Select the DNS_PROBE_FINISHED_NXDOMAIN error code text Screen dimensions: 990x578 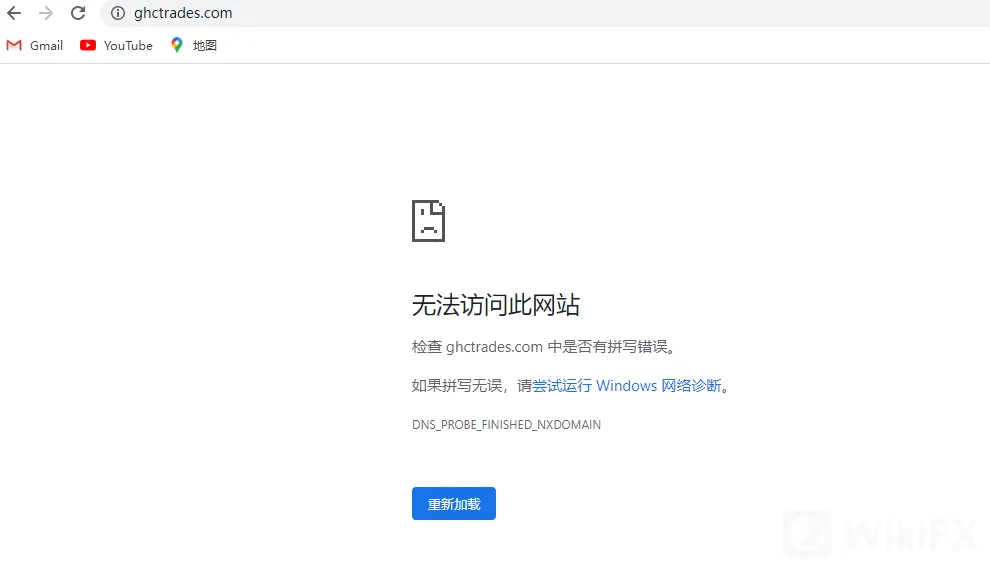coord(506,424)
